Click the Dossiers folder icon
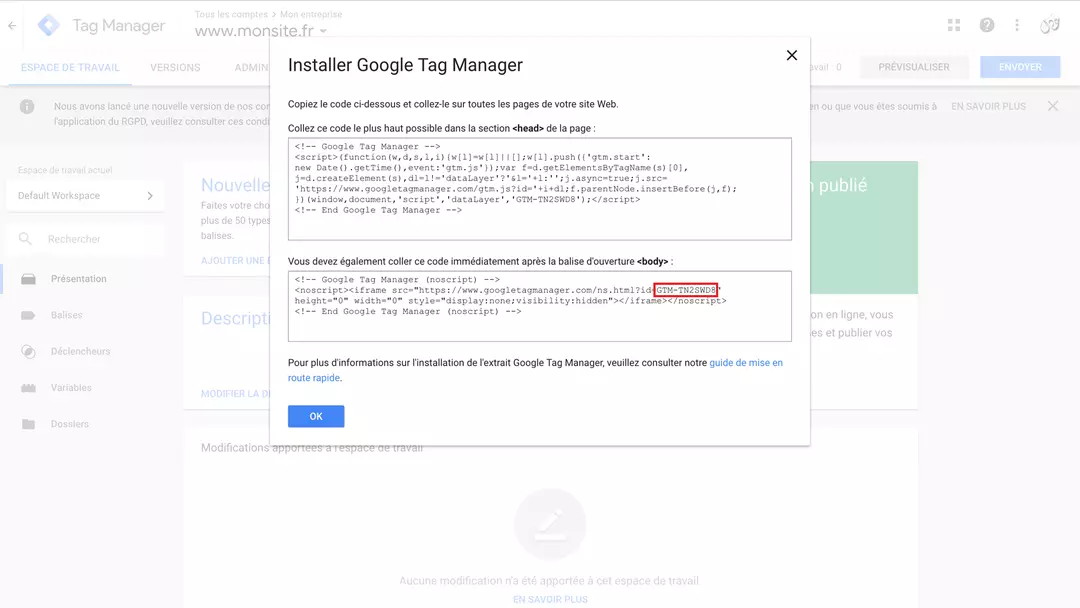Screen dimensions: 1080x608 [x=28, y=424]
